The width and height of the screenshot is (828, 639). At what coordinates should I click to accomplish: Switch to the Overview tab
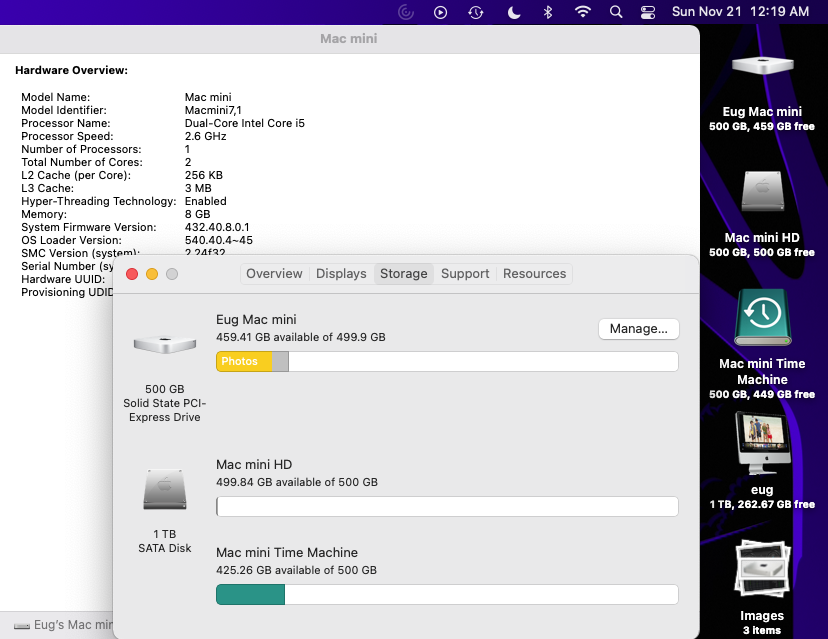pyautogui.click(x=274, y=274)
